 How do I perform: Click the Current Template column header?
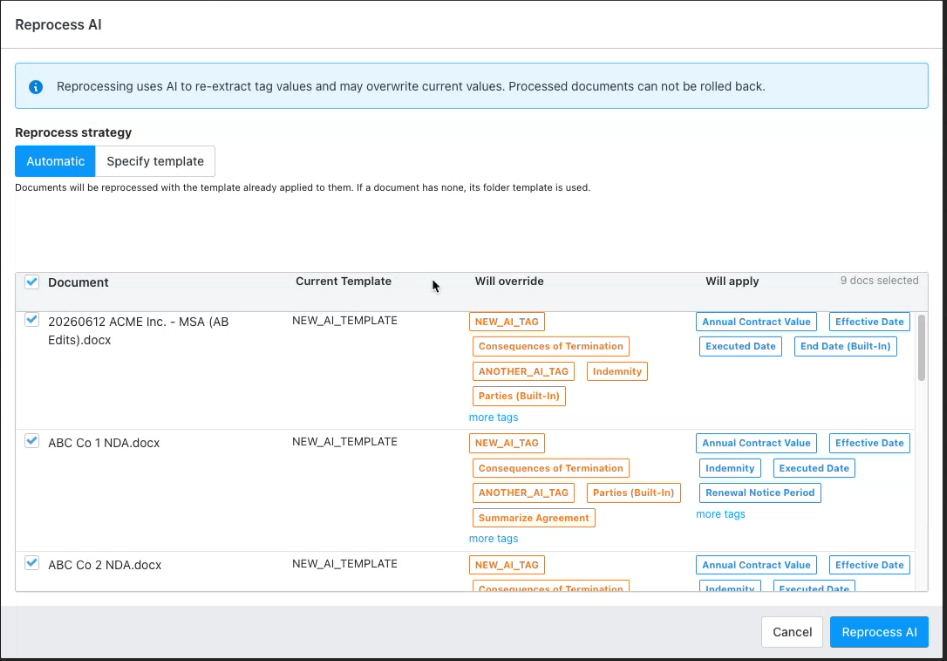343,282
